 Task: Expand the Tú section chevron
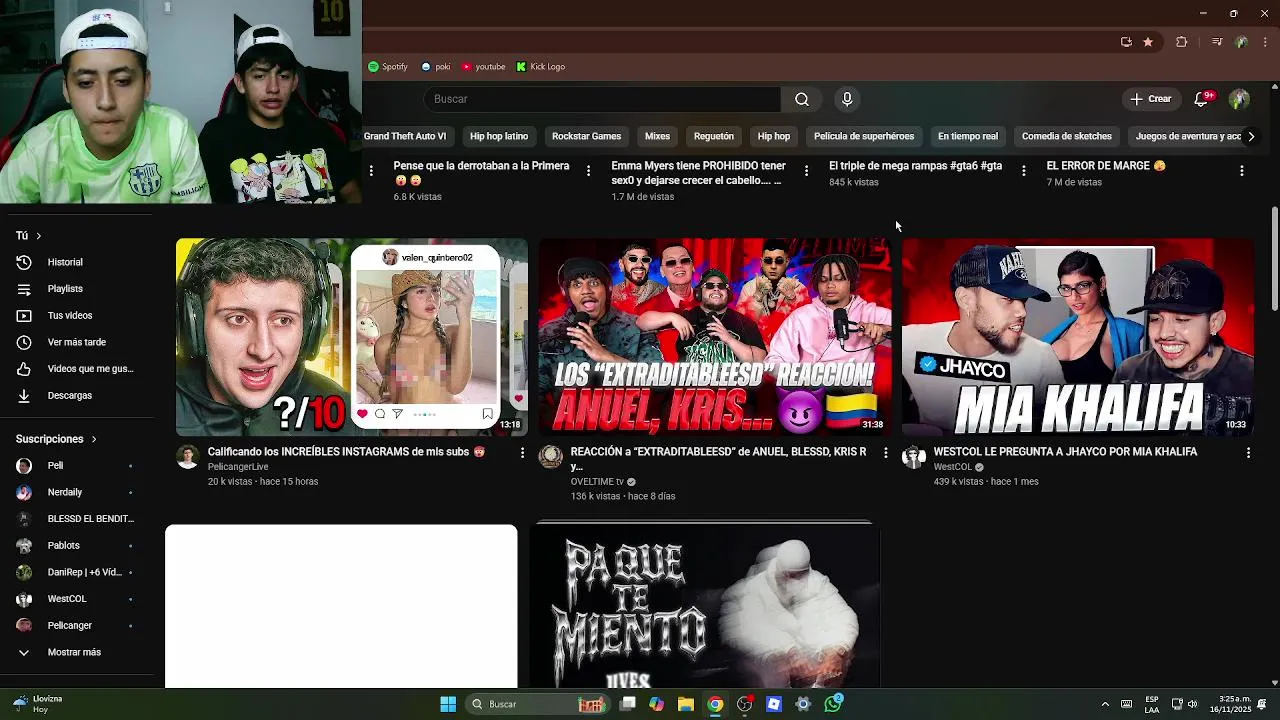[39, 236]
